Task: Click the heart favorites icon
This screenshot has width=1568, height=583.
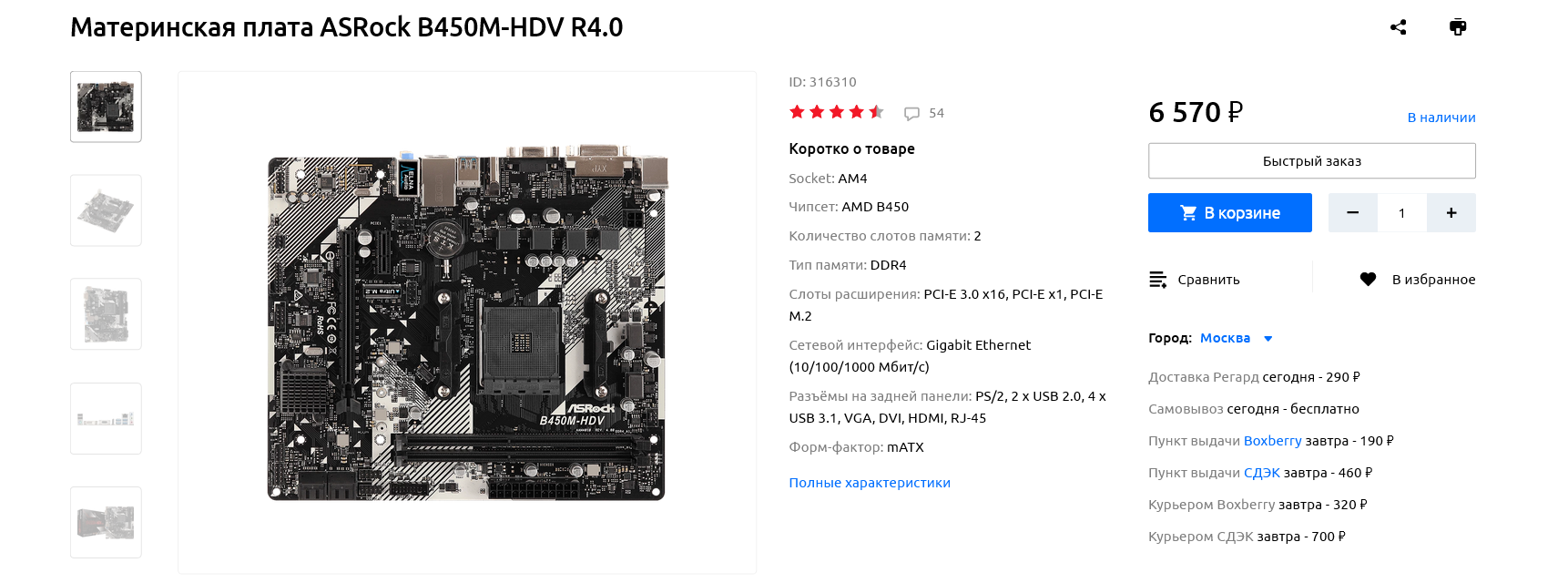Action: pos(1368,280)
